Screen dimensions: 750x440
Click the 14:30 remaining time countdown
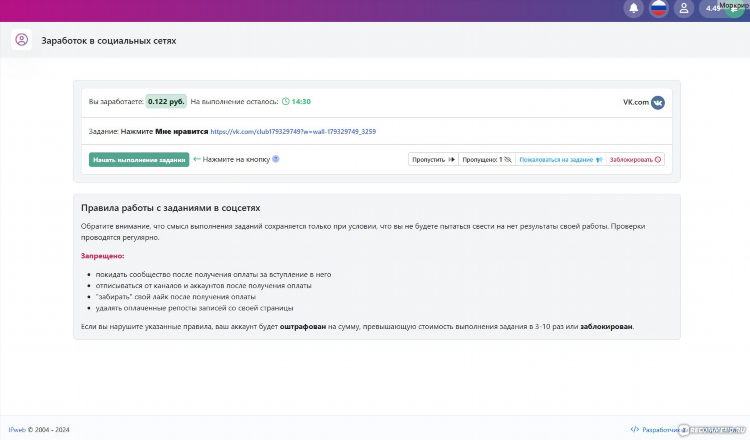click(296, 101)
